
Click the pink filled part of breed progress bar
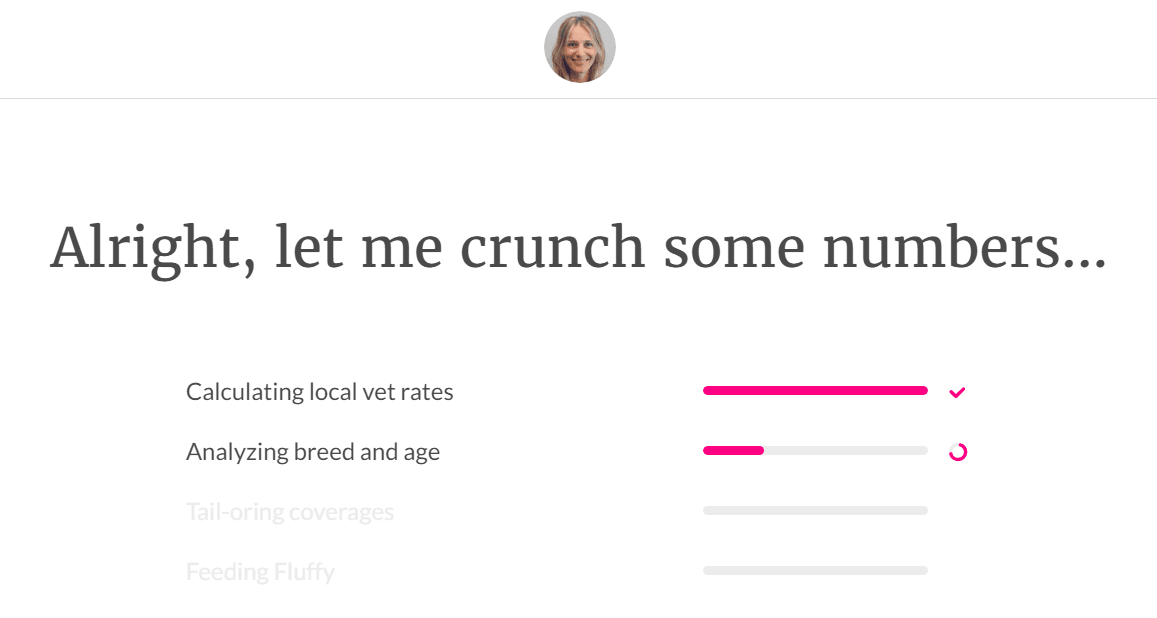(733, 451)
